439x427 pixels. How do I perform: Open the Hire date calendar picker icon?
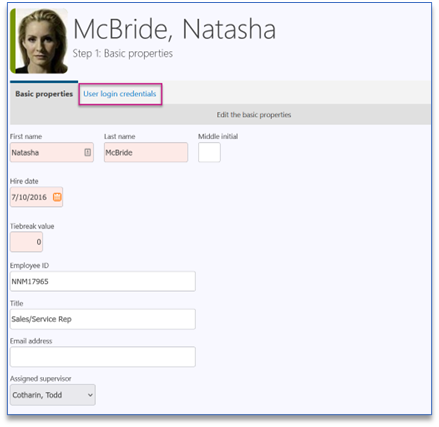(57, 197)
